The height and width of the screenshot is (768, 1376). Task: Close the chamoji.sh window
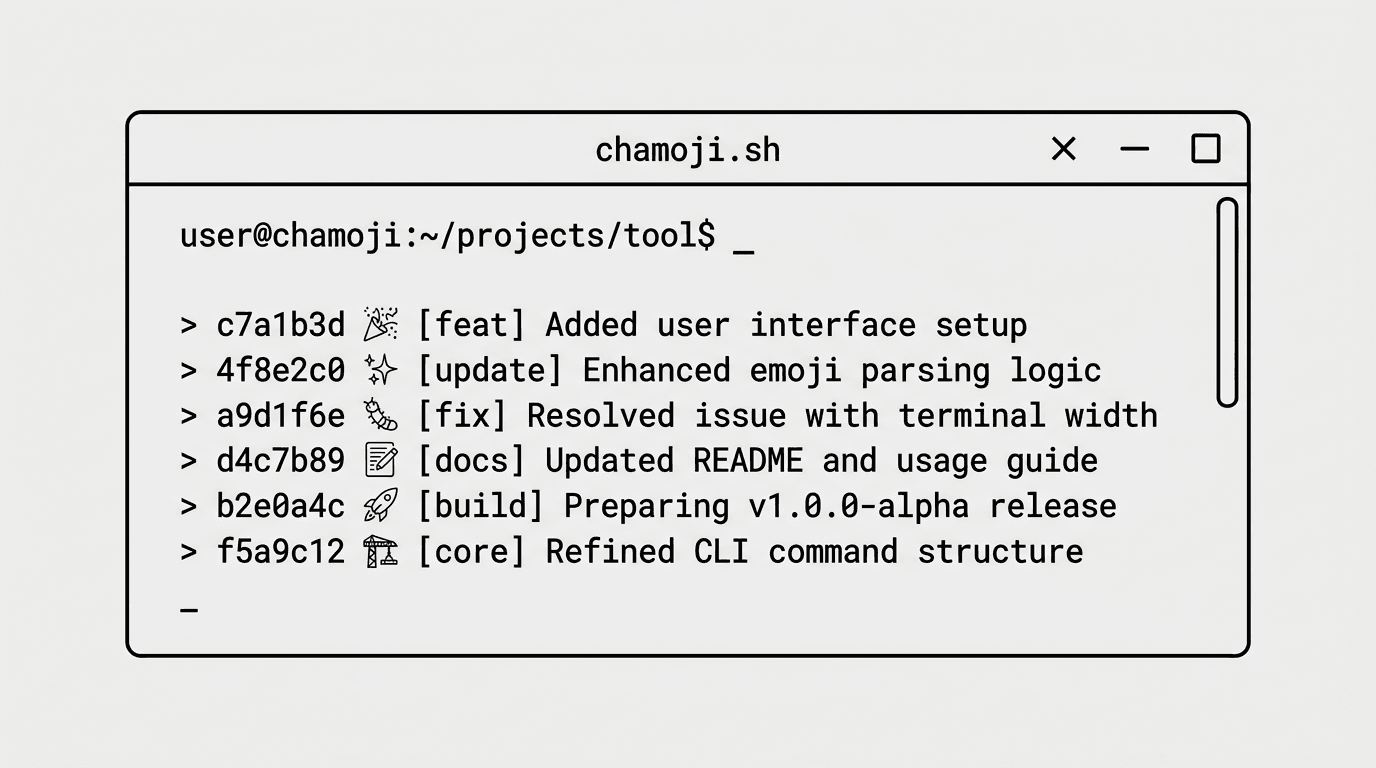[1064, 149]
